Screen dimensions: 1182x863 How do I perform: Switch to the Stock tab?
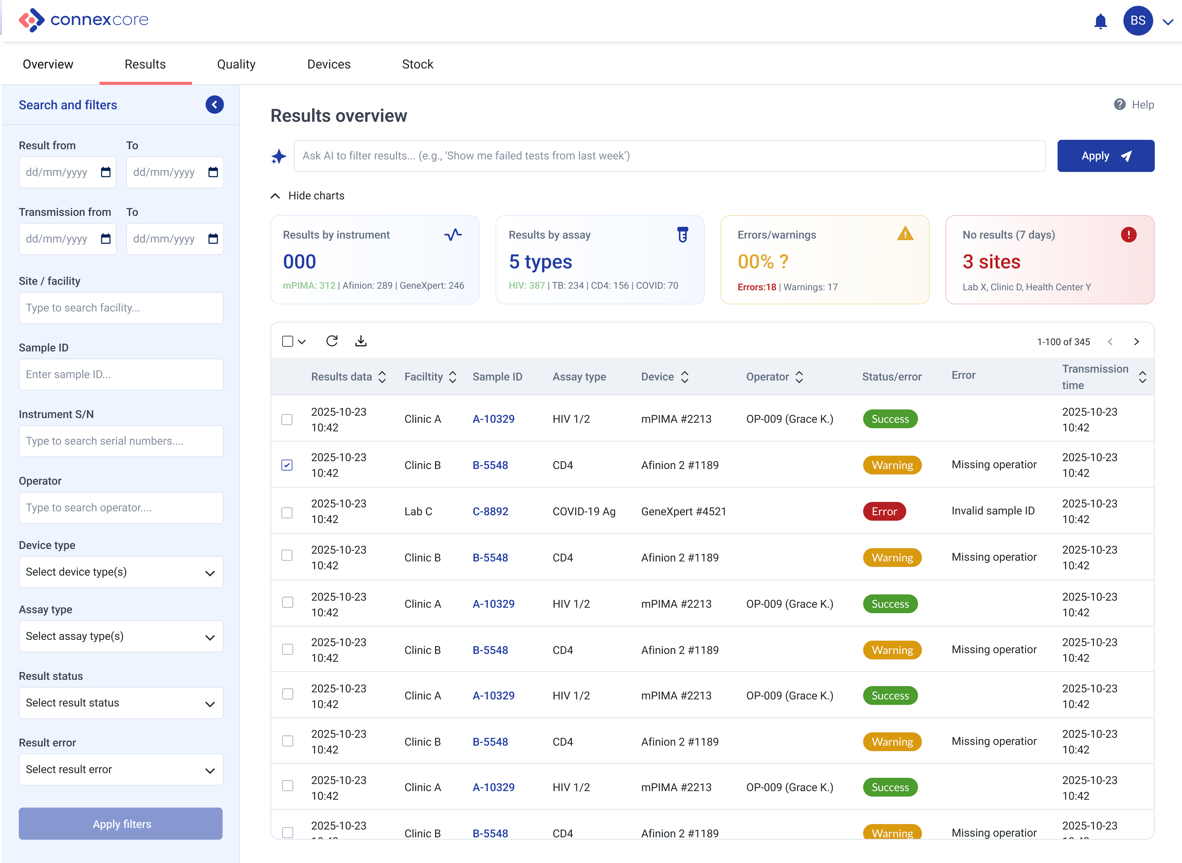[x=418, y=64]
